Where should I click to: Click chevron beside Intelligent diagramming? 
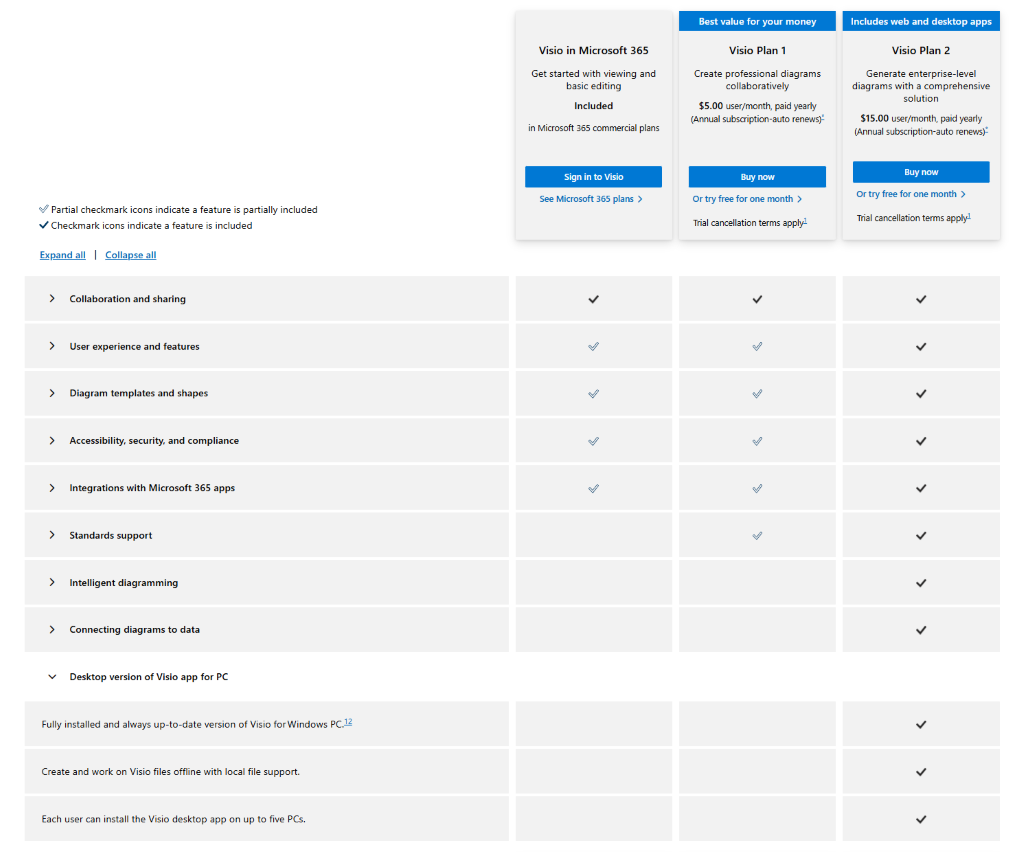coord(52,582)
